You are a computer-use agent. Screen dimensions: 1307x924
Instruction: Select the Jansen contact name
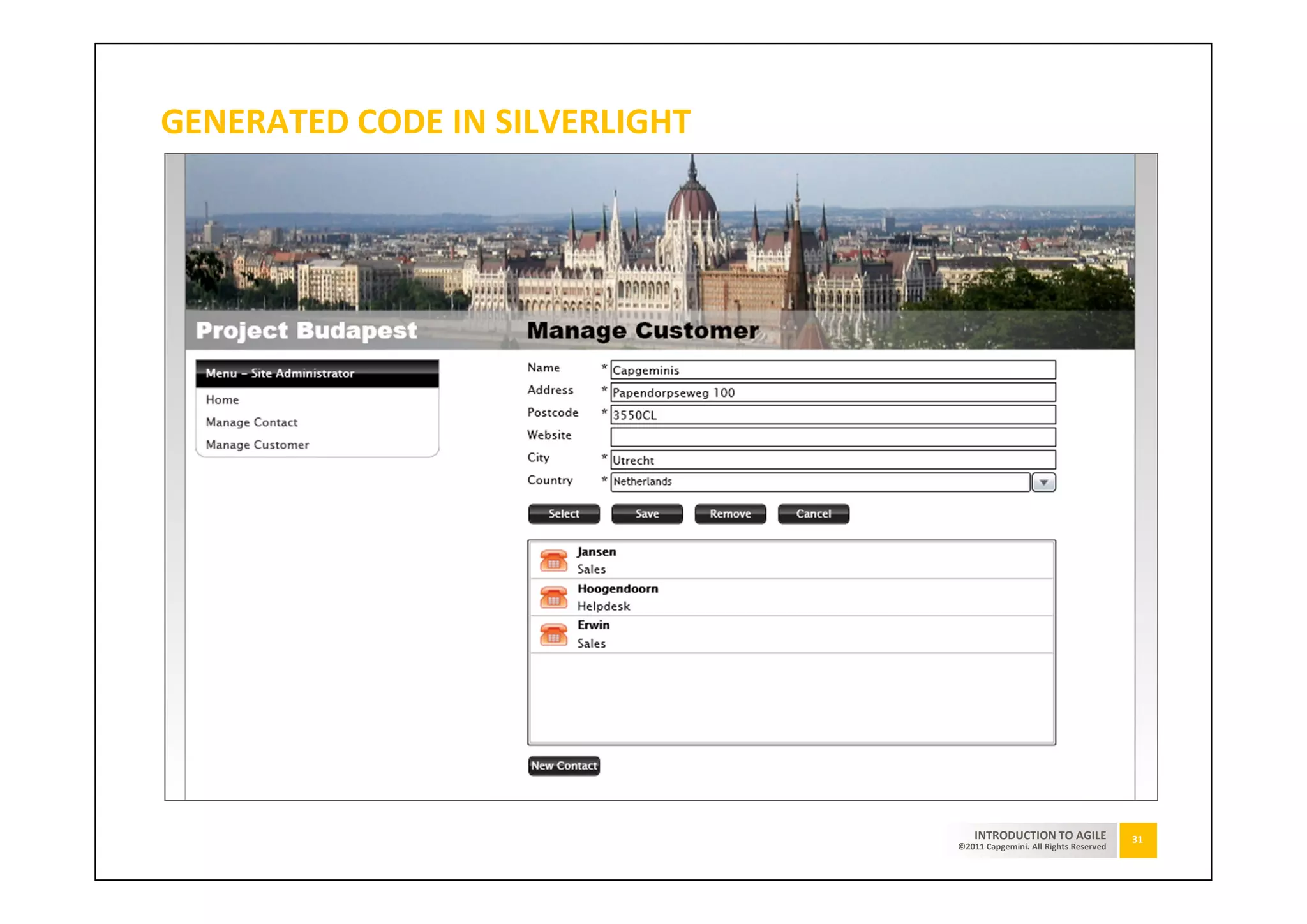(x=597, y=552)
